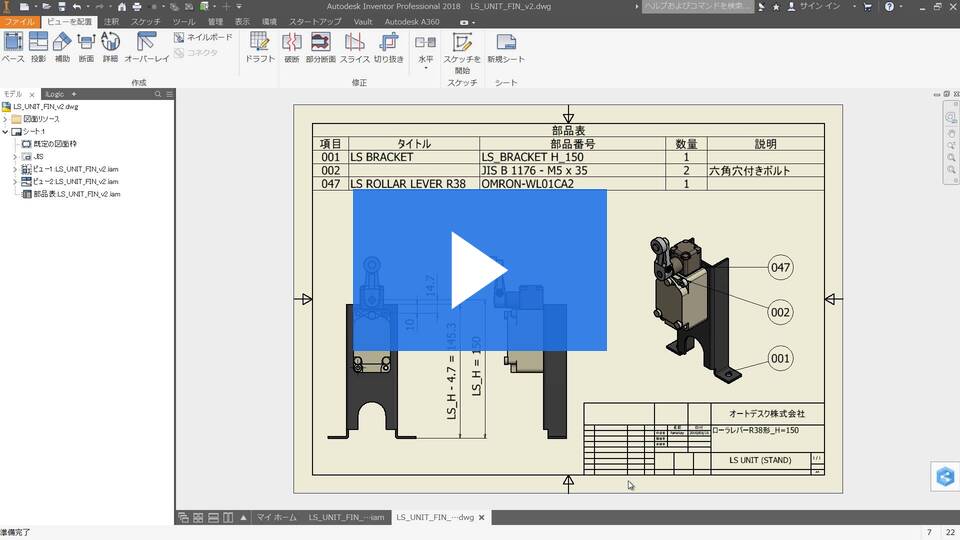
Task: Click the tile grid layout icon in bottom bar
Action: [198, 517]
